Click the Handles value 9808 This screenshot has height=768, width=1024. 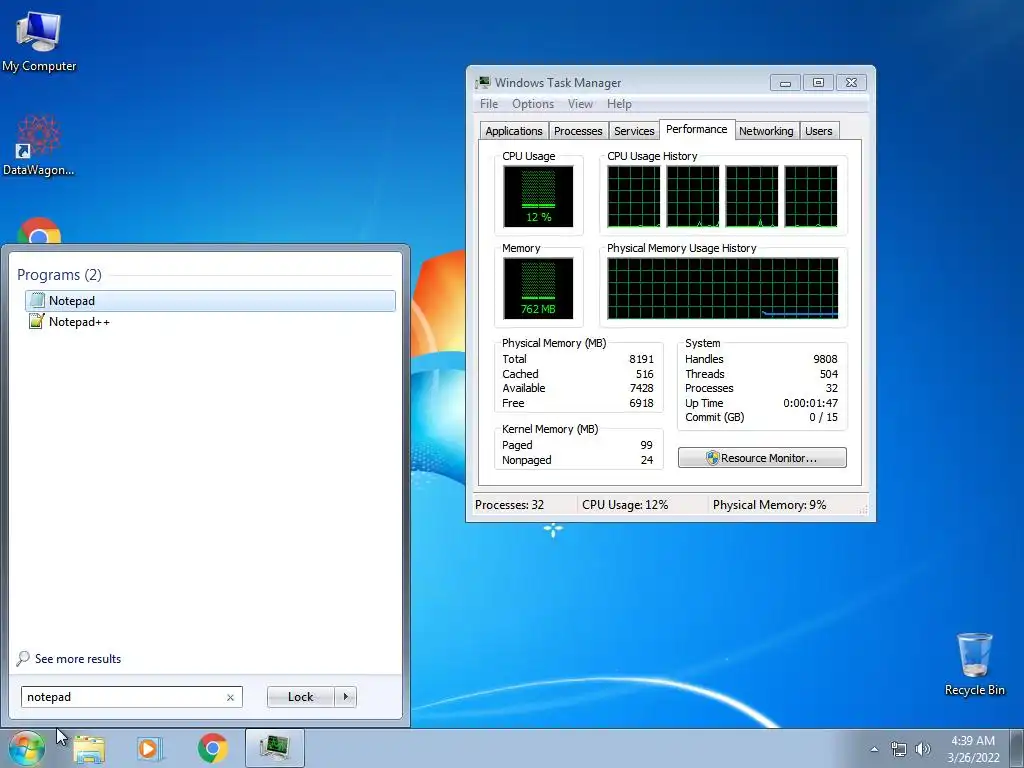pos(825,359)
